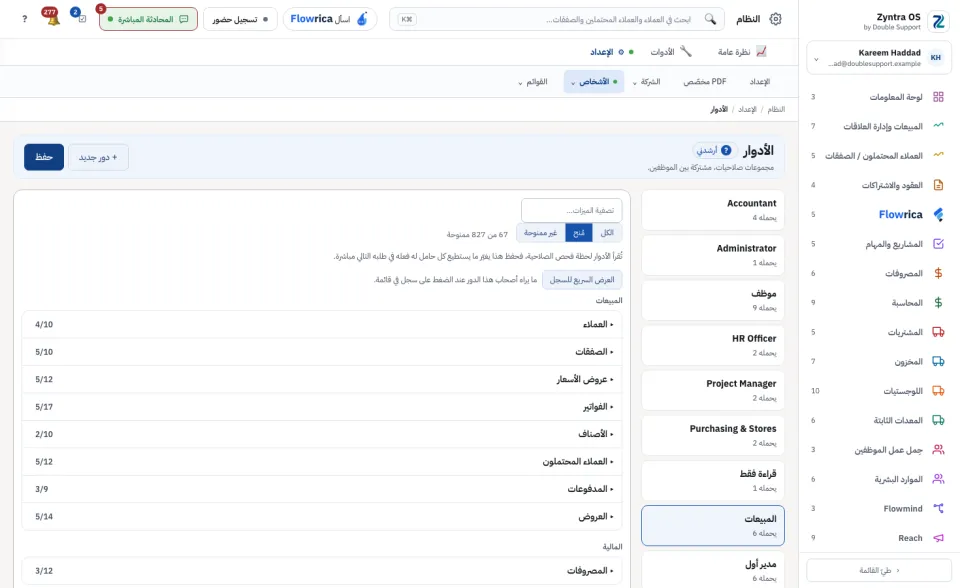Click طيّ القائمة collapse menu button
This screenshot has width=960, height=588.
(x=879, y=570)
